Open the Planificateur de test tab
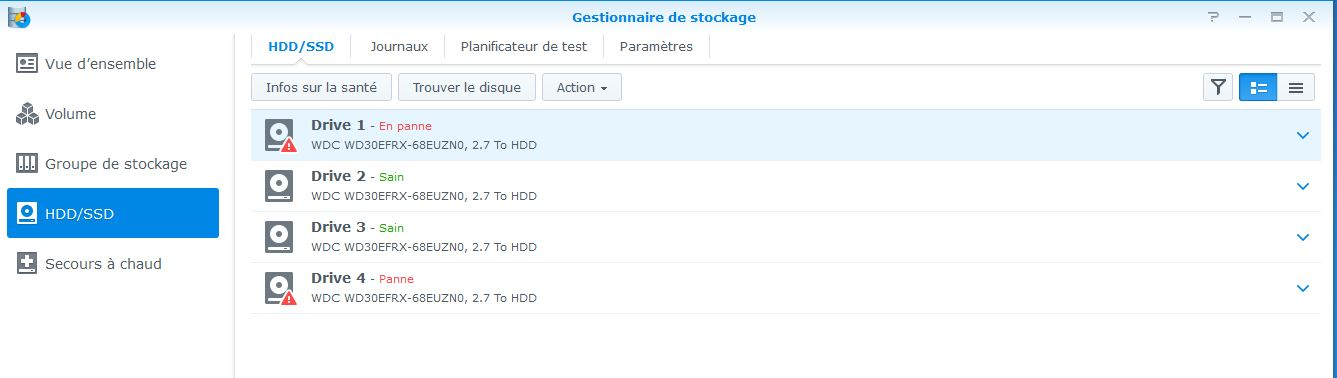 pyautogui.click(x=524, y=46)
